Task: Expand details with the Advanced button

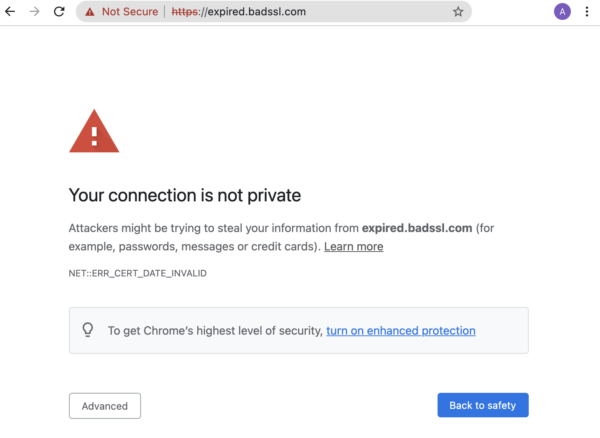Action: 105,406
